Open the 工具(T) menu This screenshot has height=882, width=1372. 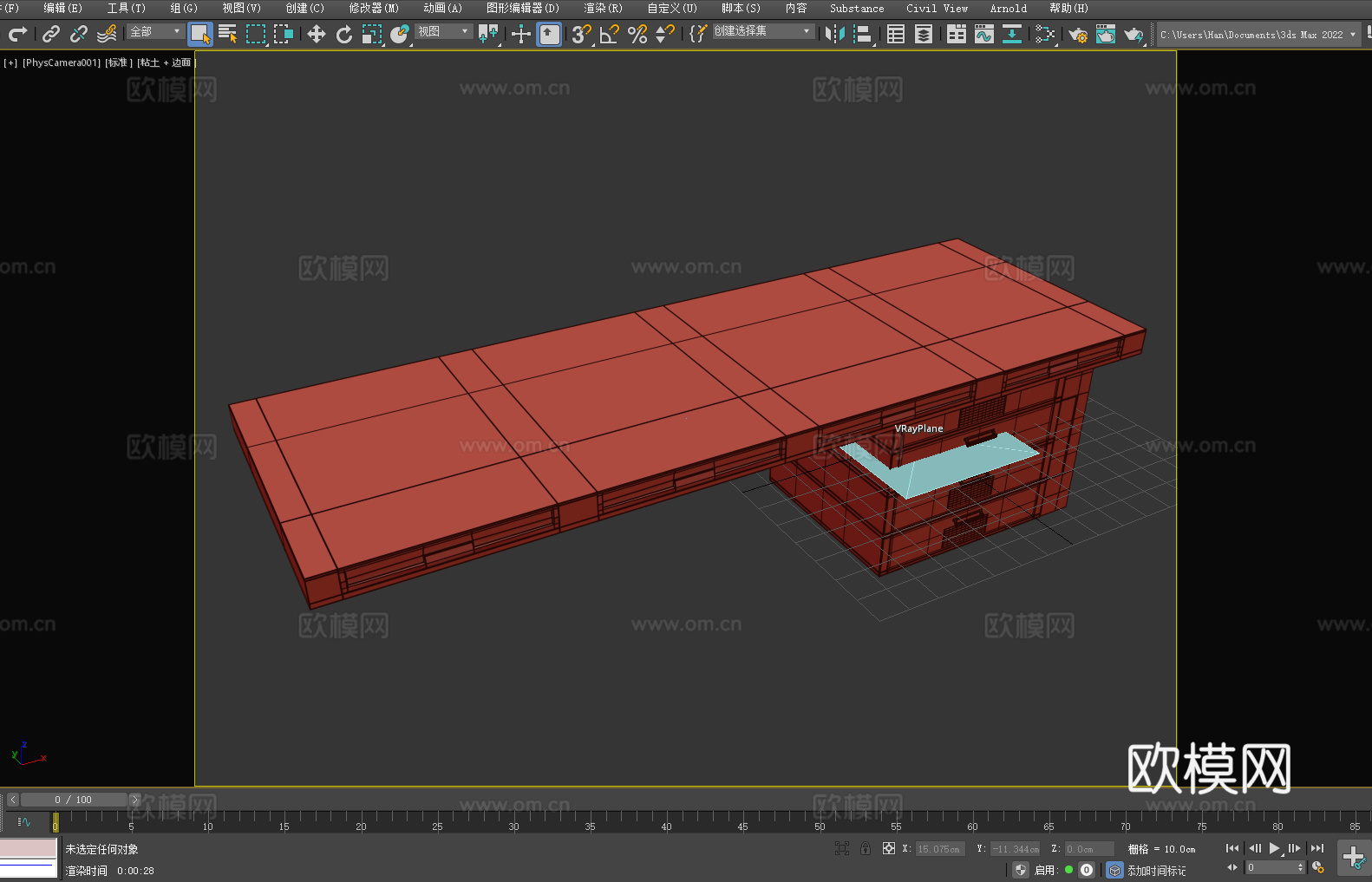[127, 8]
